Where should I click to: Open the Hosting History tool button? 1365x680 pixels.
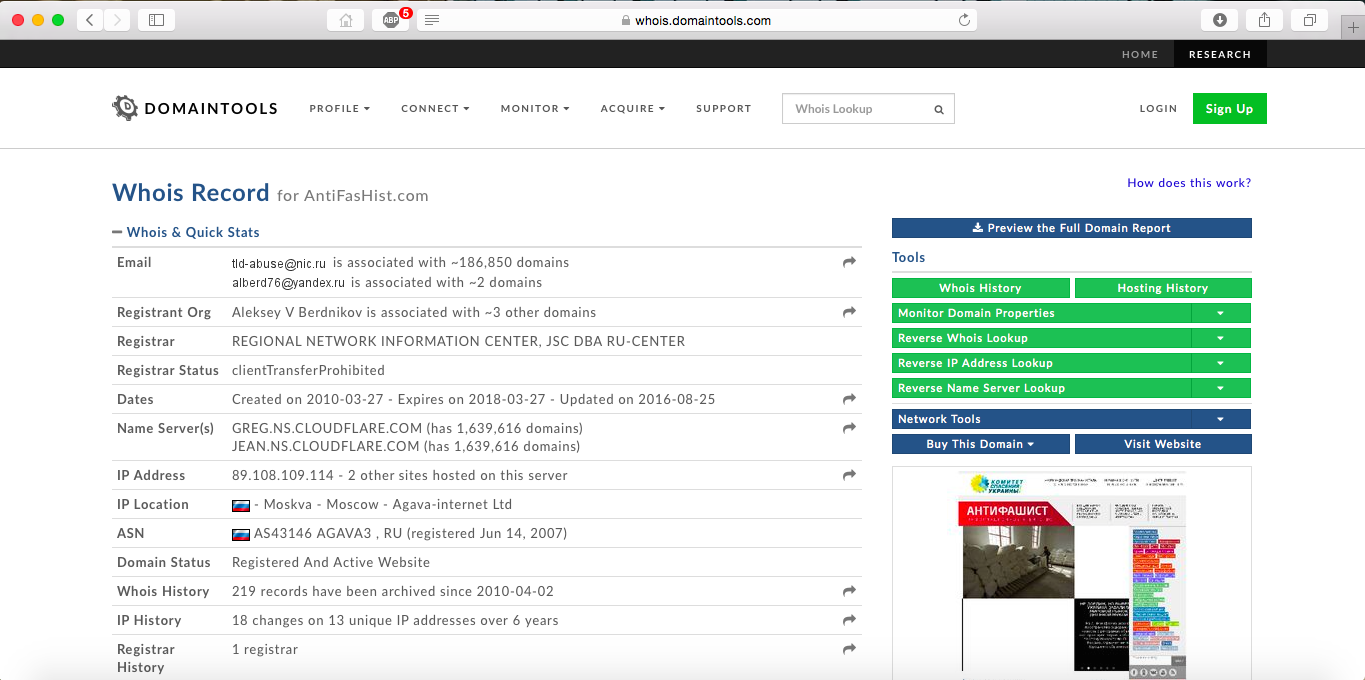coord(1163,288)
